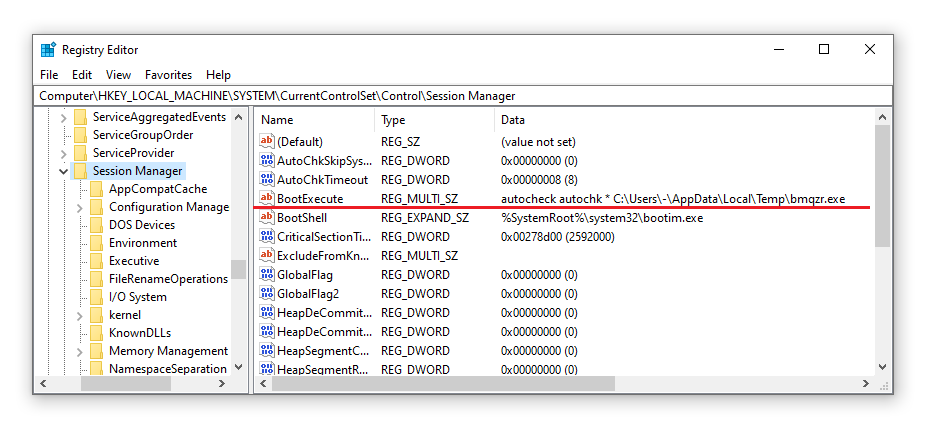This screenshot has height=434, width=938.
Task: Select the BootExecute data path text
Action: coord(674,199)
